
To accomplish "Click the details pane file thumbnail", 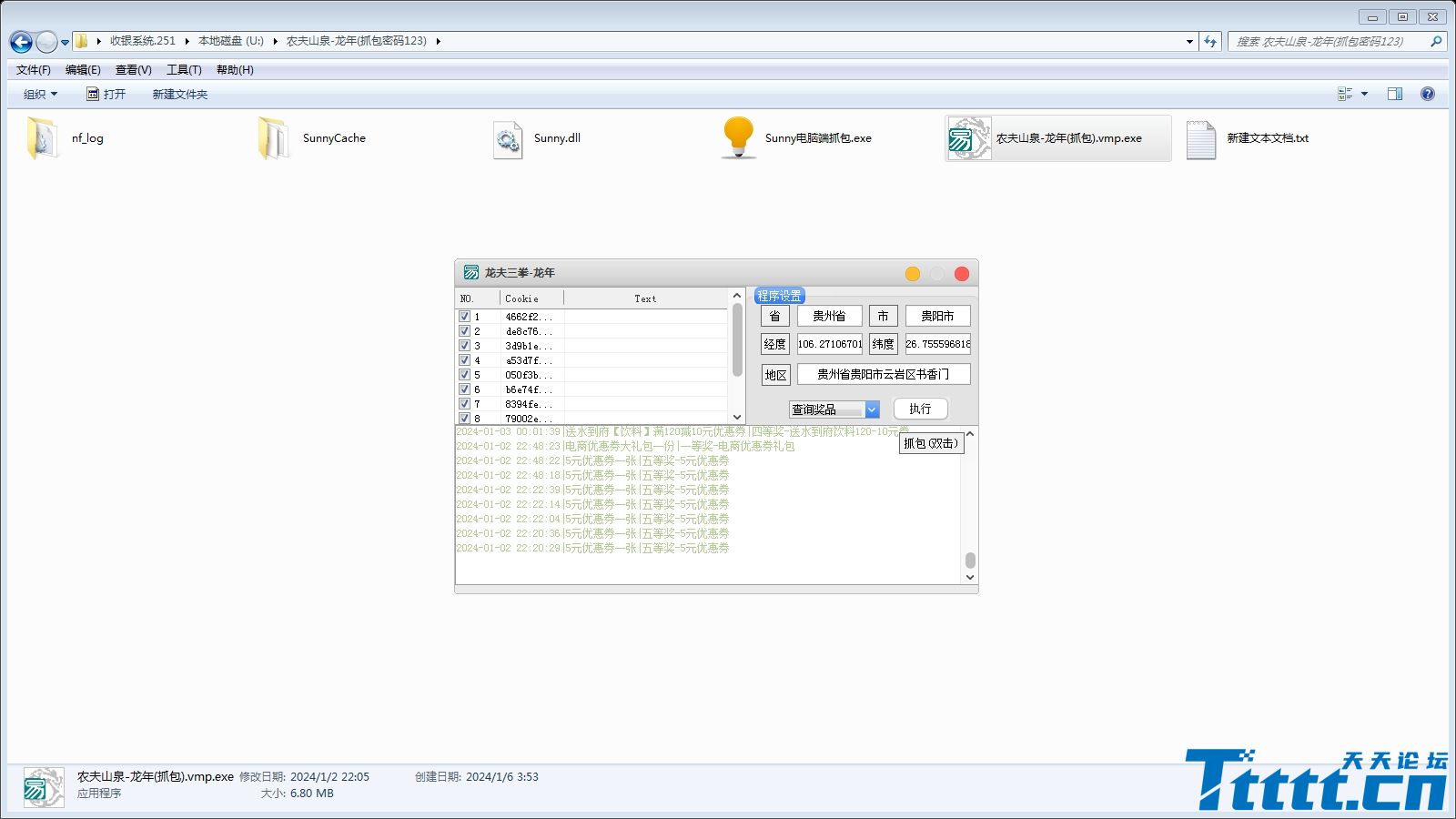I will click(43, 786).
